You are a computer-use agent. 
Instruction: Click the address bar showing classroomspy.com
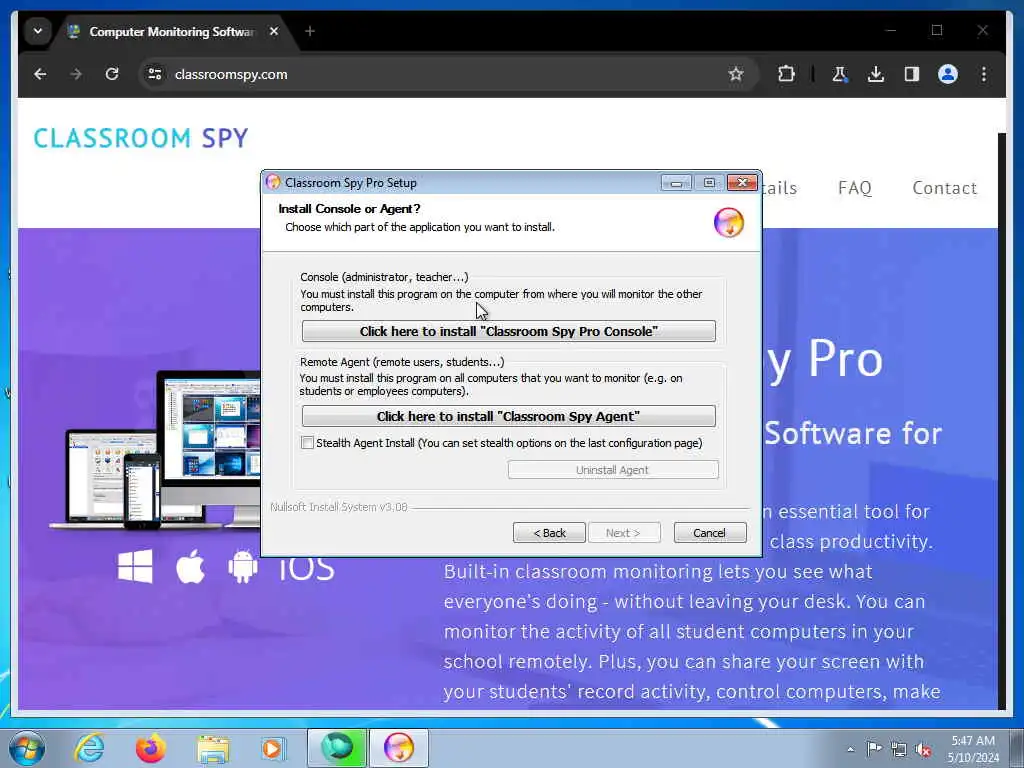click(x=447, y=74)
